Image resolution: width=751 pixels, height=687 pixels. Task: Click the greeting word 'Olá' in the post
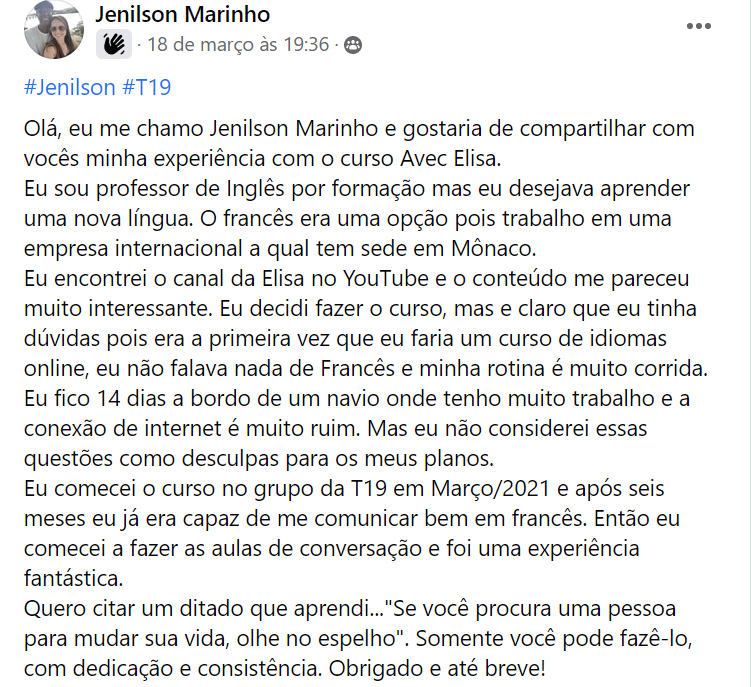point(41,129)
